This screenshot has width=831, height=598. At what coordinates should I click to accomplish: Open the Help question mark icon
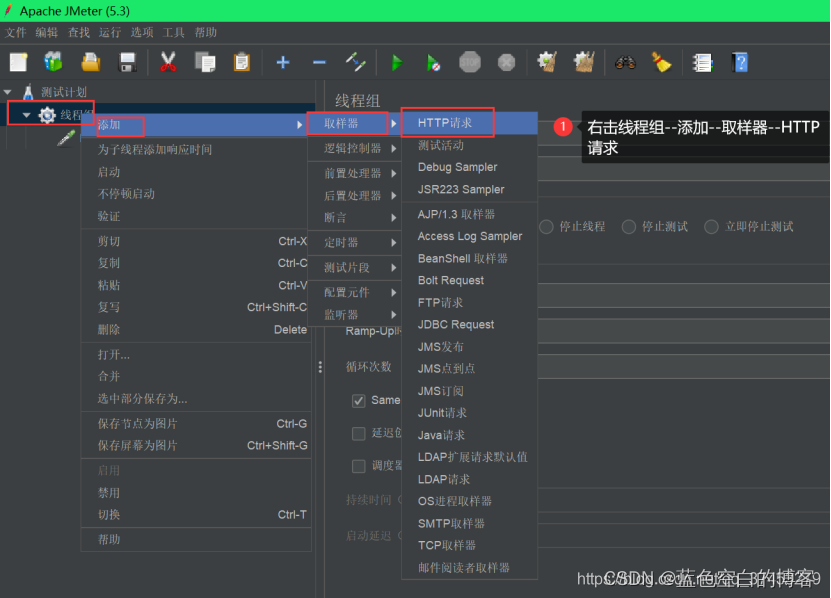point(740,63)
